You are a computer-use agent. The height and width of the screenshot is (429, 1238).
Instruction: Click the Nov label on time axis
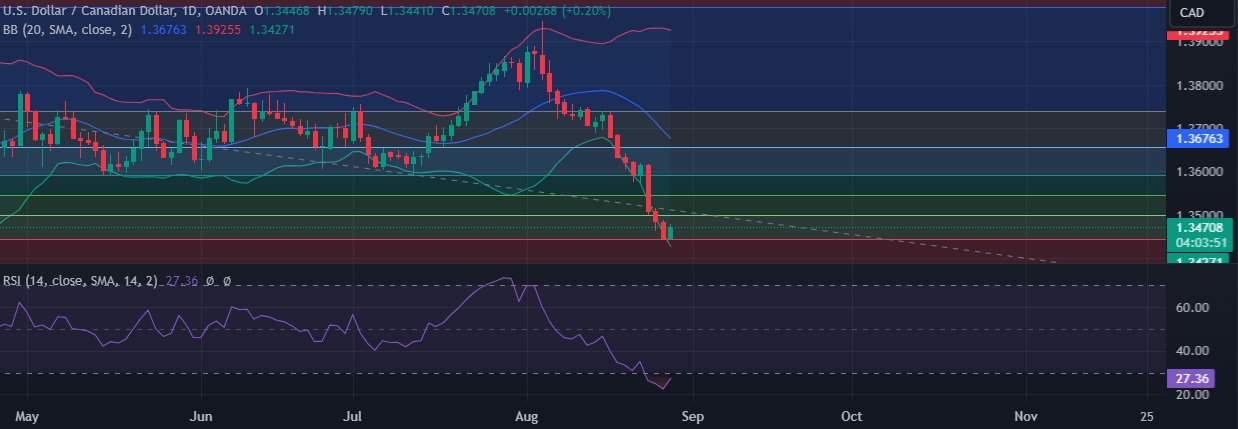pos(1026,415)
